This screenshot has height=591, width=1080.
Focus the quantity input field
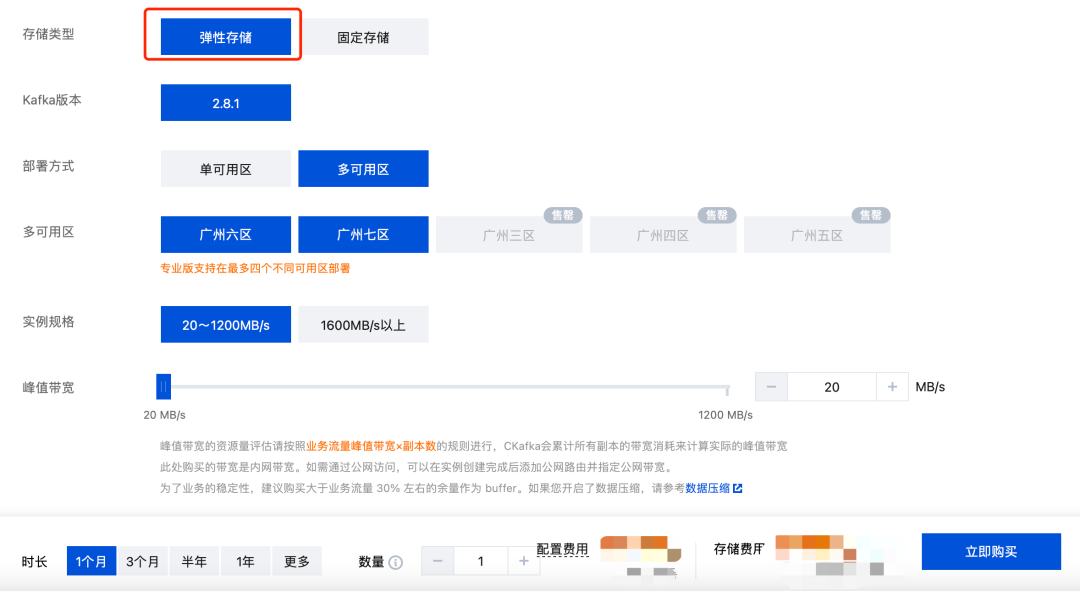click(481, 561)
